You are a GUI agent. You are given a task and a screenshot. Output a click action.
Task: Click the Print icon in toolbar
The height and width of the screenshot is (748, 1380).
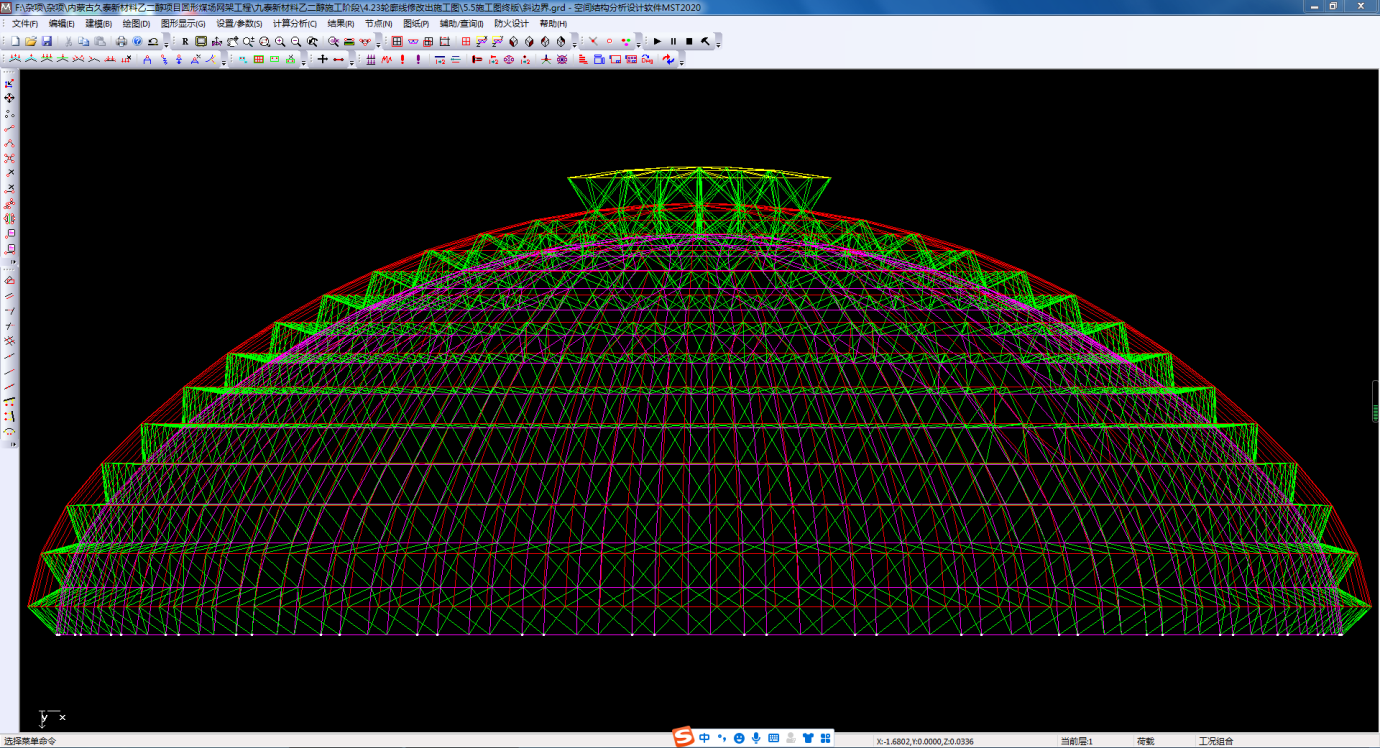121,42
